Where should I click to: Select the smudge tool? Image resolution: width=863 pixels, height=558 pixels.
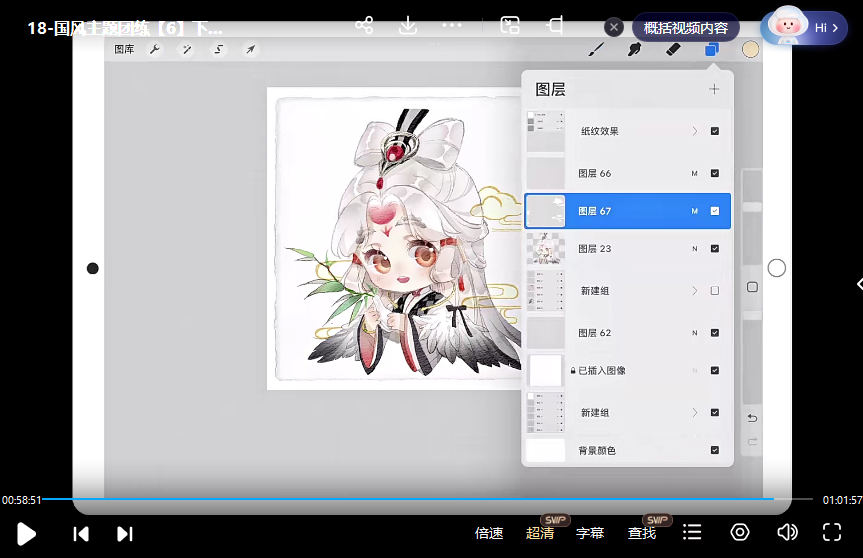(x=633, y=49)
